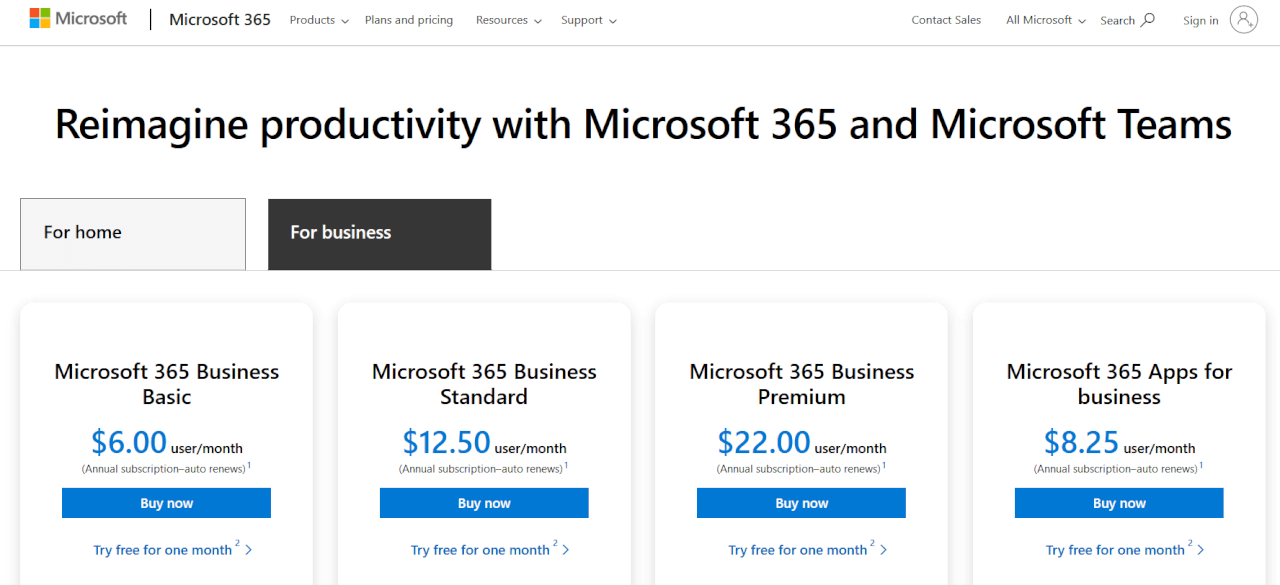The height and width of the screenshot is (585, 1280).
Task: Buy Microsoft 365 Business Basic now
Action: (x=166, y=502)
